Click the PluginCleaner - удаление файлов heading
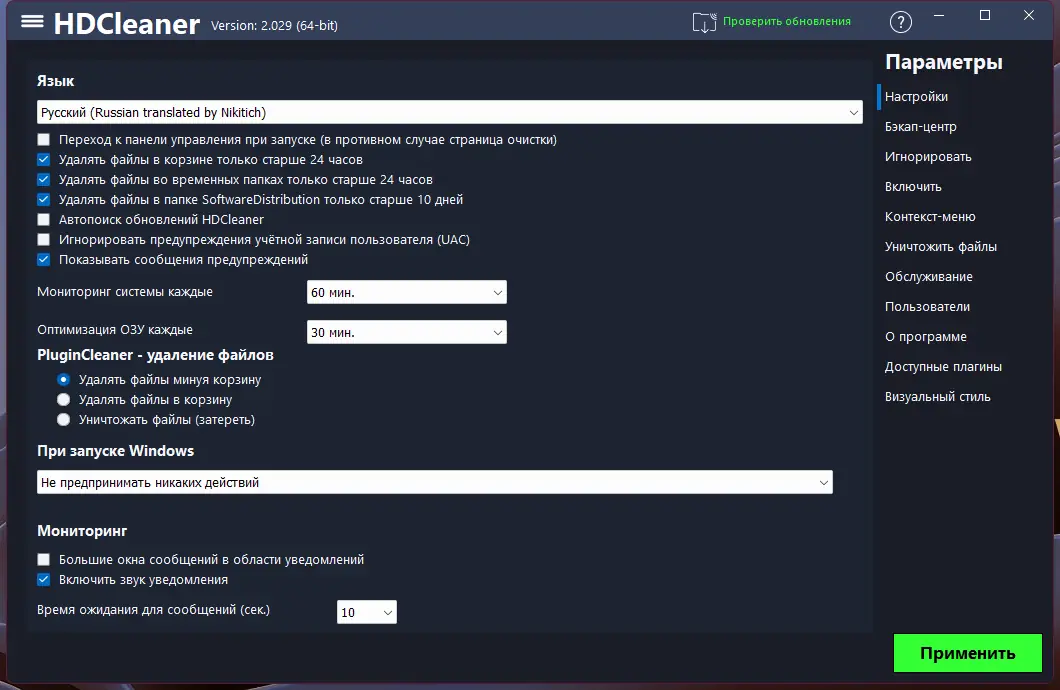Image resolution: width=1060 pixels, height=690 pixels. click(x=155, y=355)
